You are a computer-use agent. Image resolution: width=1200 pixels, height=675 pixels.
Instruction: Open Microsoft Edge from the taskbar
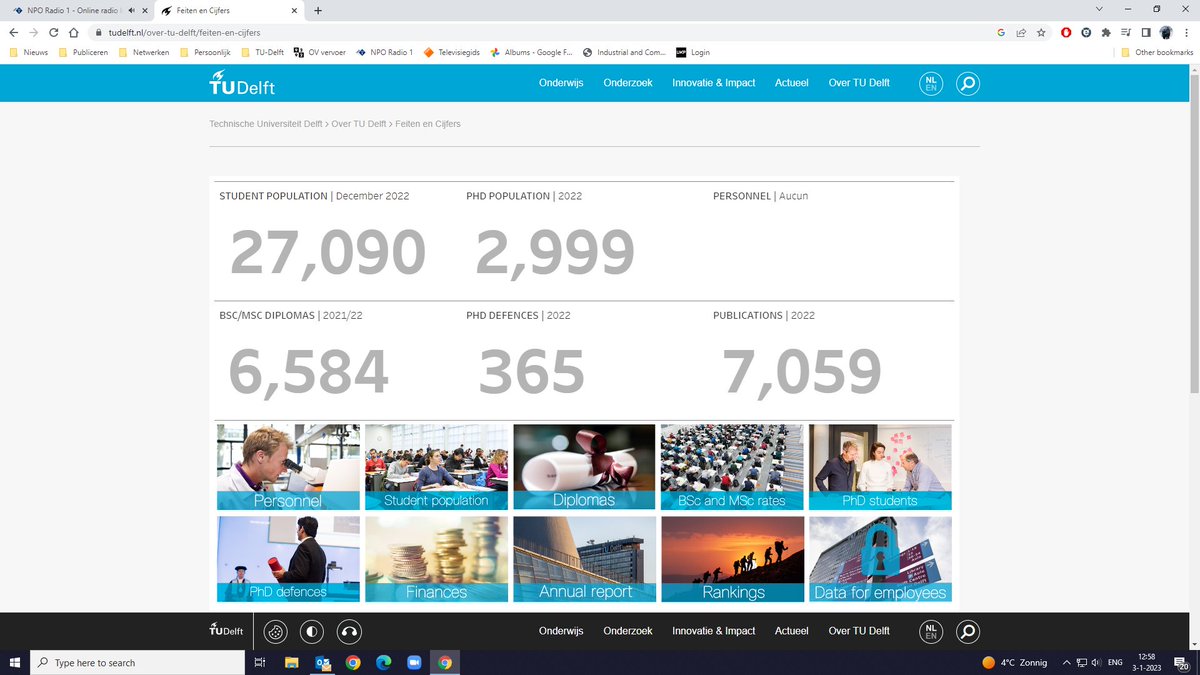pos(383,663)
